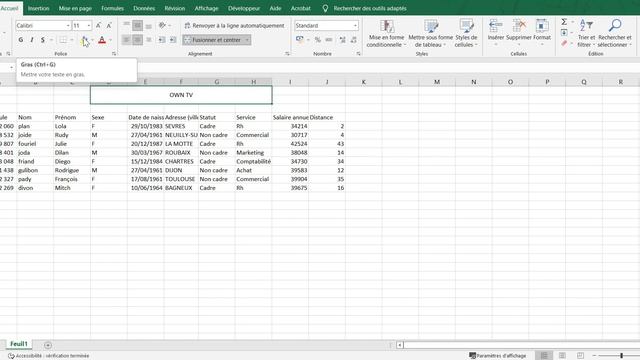Open Styles de cellules gallery

coord(466,33)
